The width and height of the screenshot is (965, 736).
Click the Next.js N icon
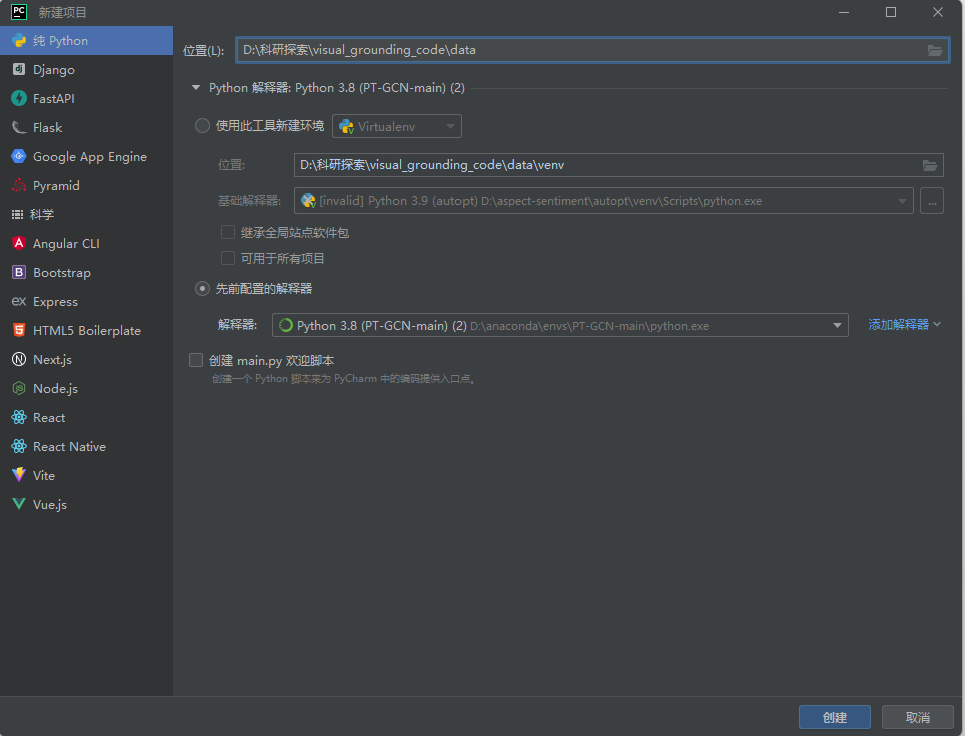19,359
